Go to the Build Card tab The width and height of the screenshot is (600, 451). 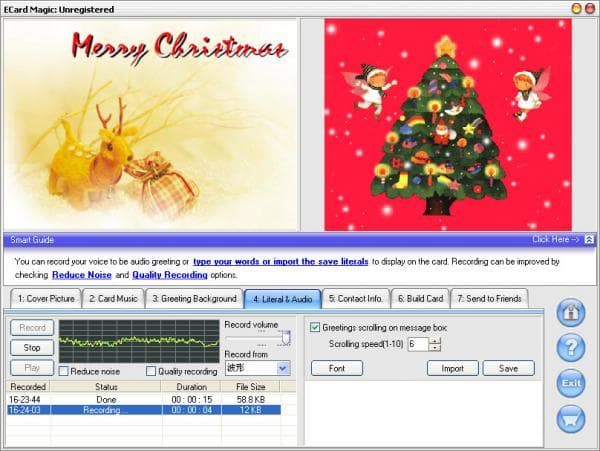[x=420, y=298]
